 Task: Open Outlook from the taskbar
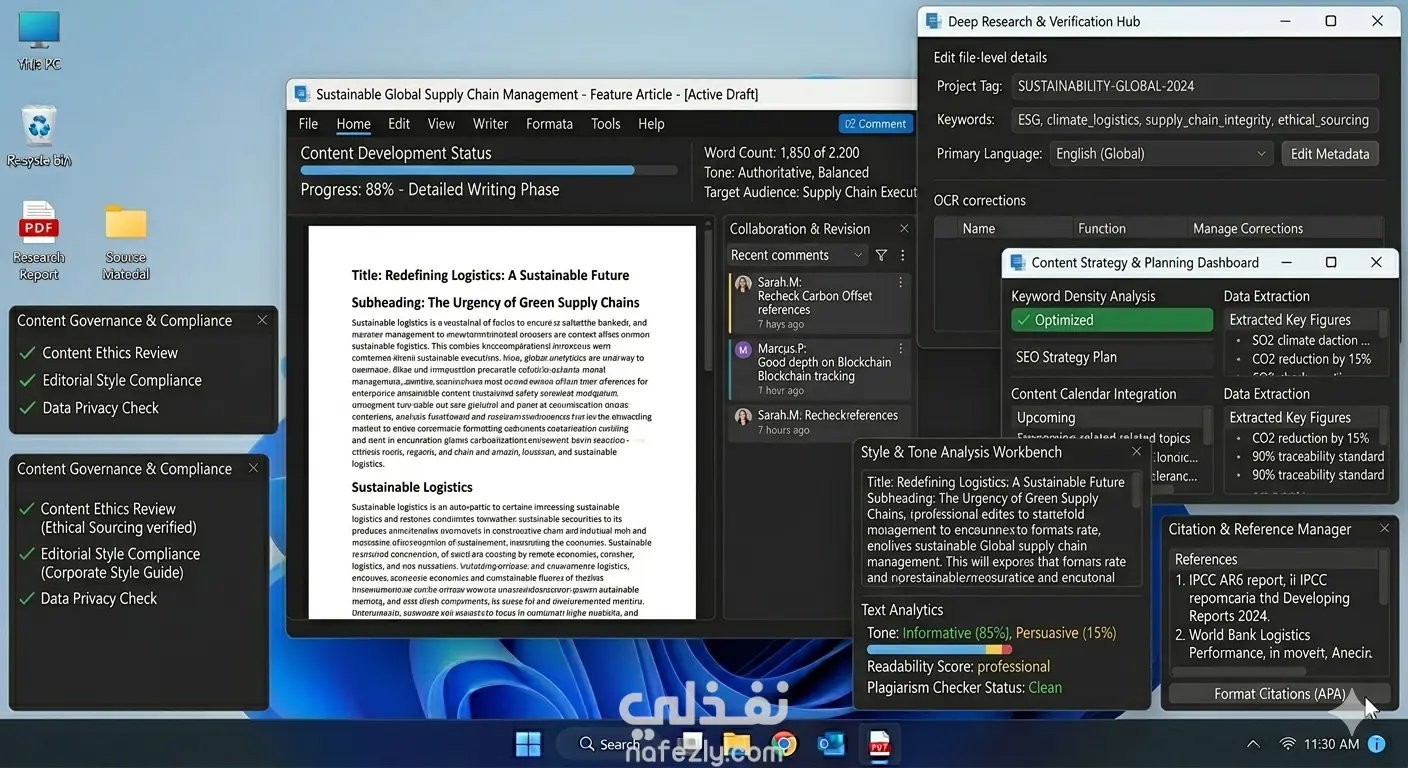(x=831, y=744)
